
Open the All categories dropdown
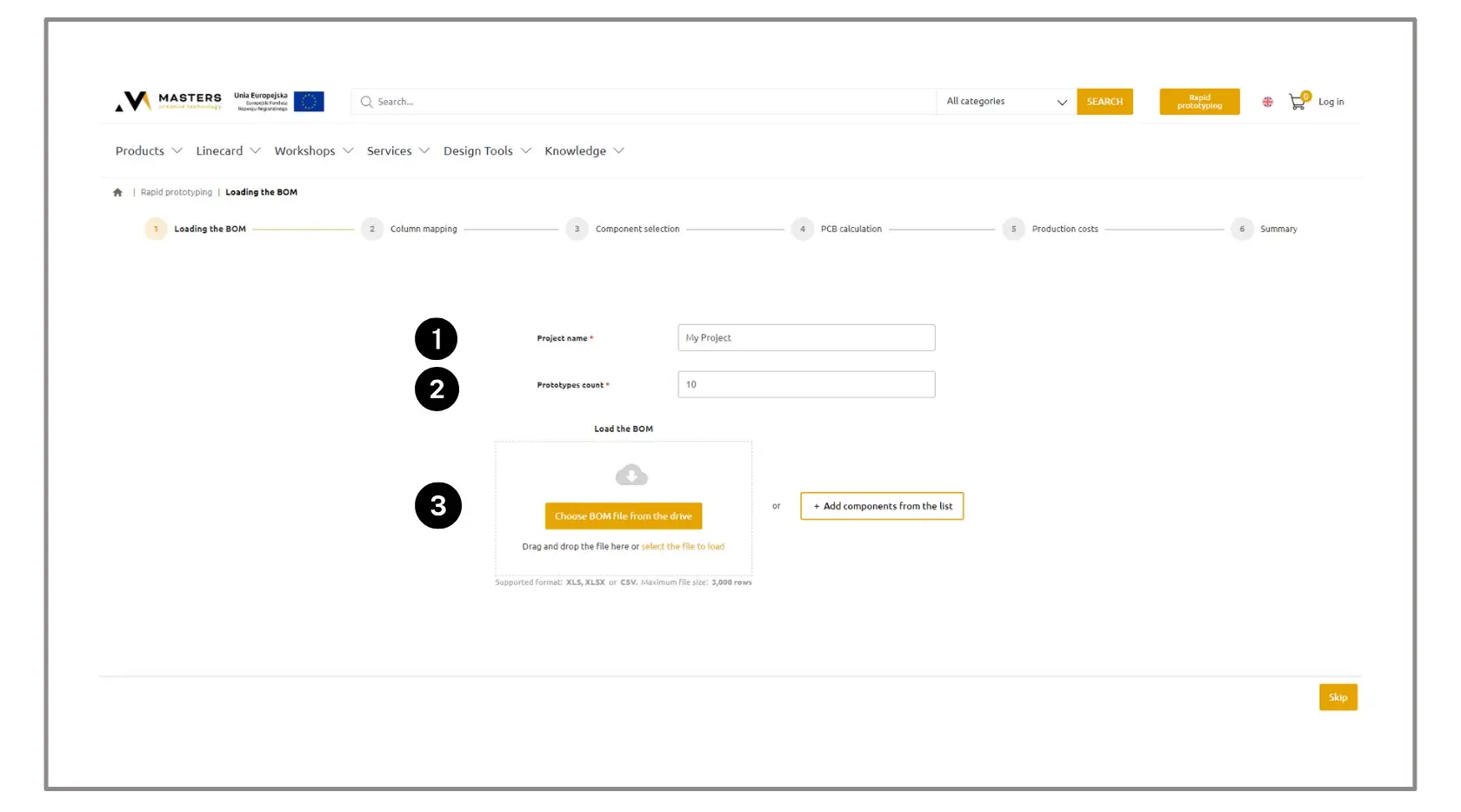pos(1005,102)
